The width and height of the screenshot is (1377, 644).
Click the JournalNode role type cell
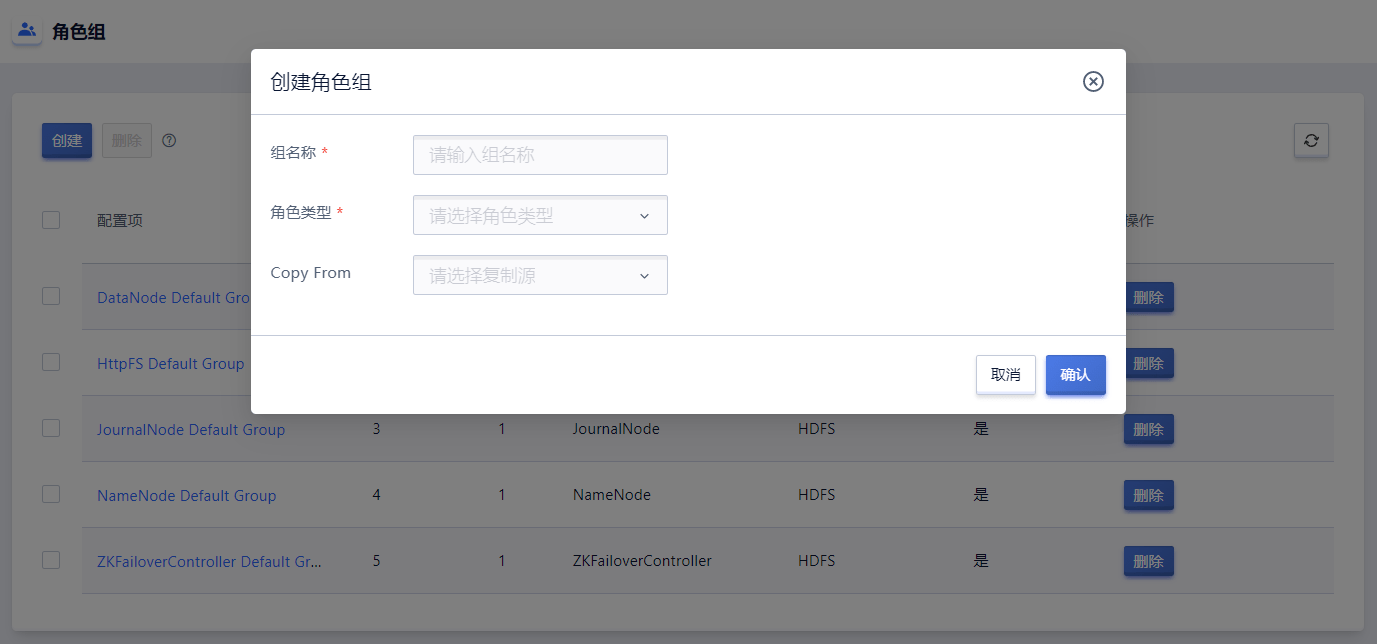pos(616,429)
